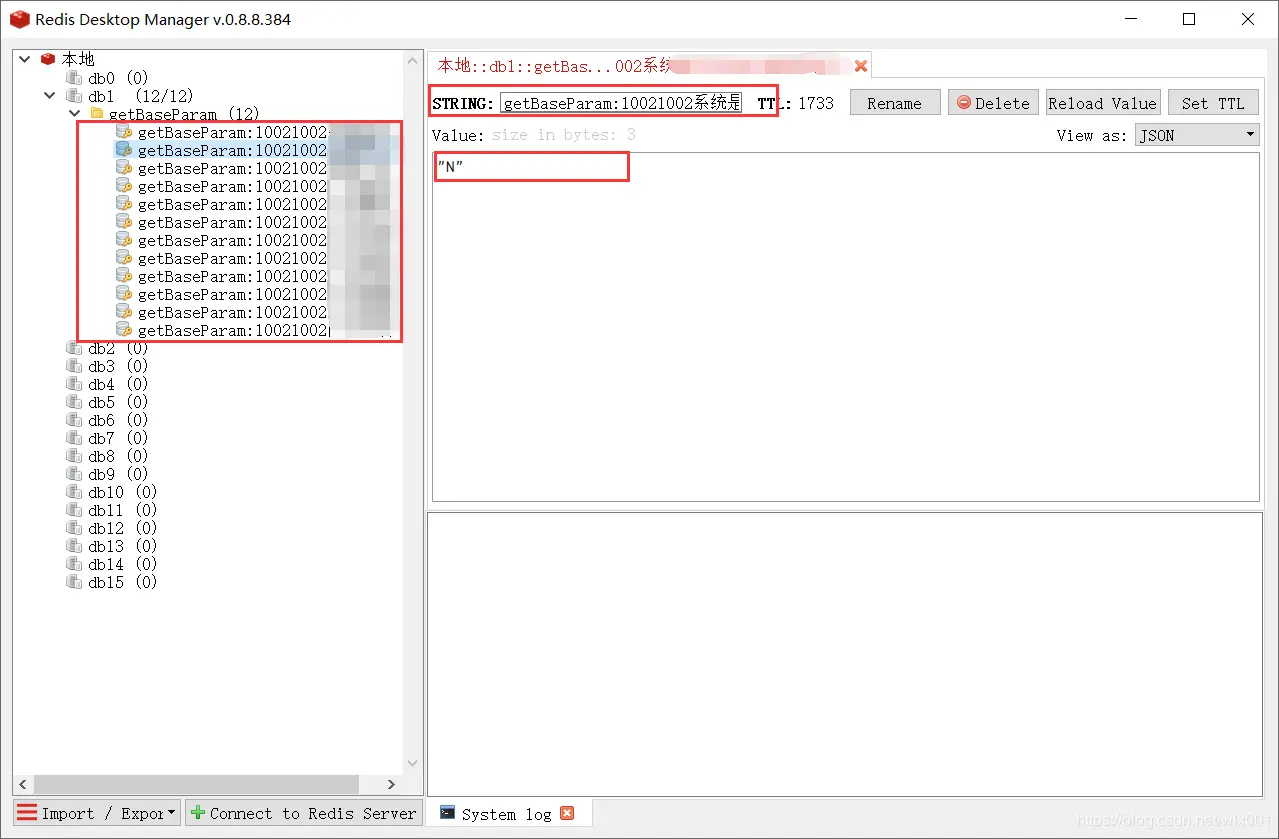Close the System log tab

[567, 813]
